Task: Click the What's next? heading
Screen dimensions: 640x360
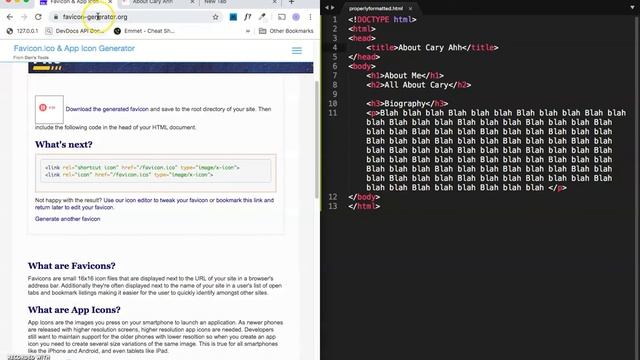Action: (64, 144)
